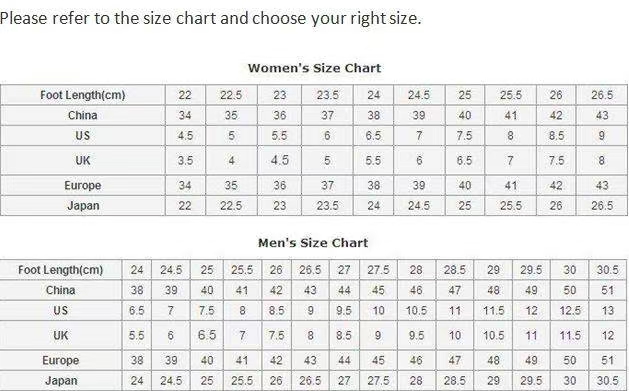The height and width of the screenshot is (391, 629).
Task: Click men's Europe size 47 cell
Action: point(455,360)
